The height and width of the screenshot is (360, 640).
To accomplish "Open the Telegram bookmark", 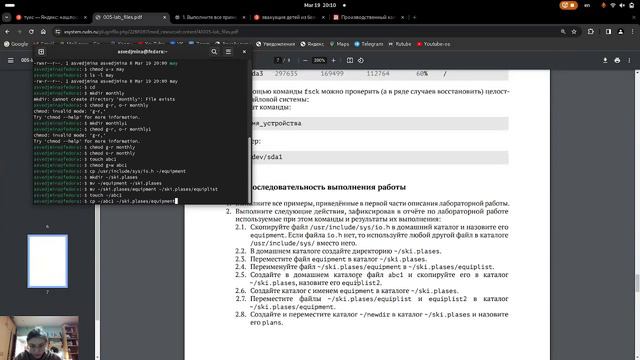I will [x=369, y=44].
